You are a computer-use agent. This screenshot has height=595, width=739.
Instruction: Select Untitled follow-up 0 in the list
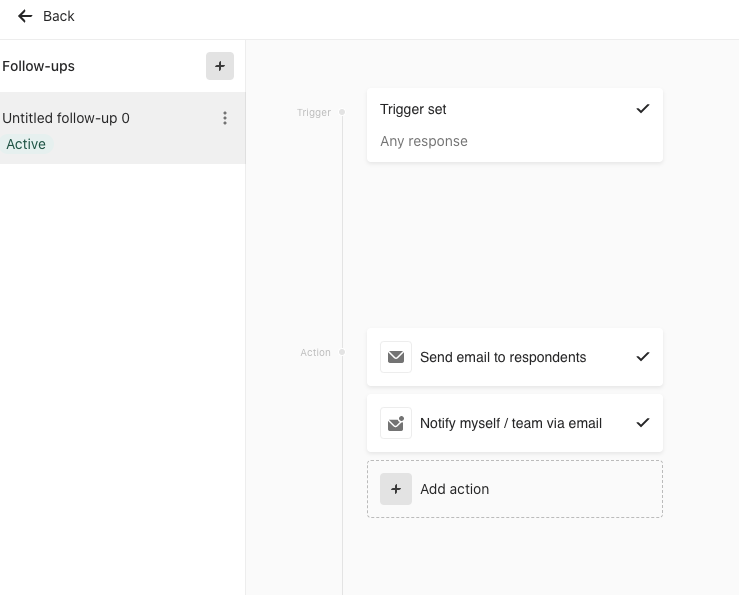(x=123, y=128)
